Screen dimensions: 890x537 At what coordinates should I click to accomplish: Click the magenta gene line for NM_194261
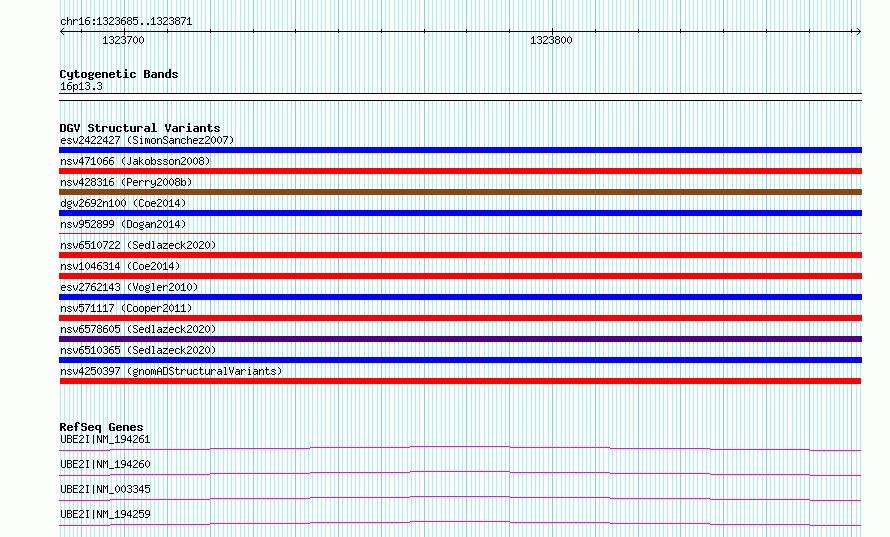[460, 448]
